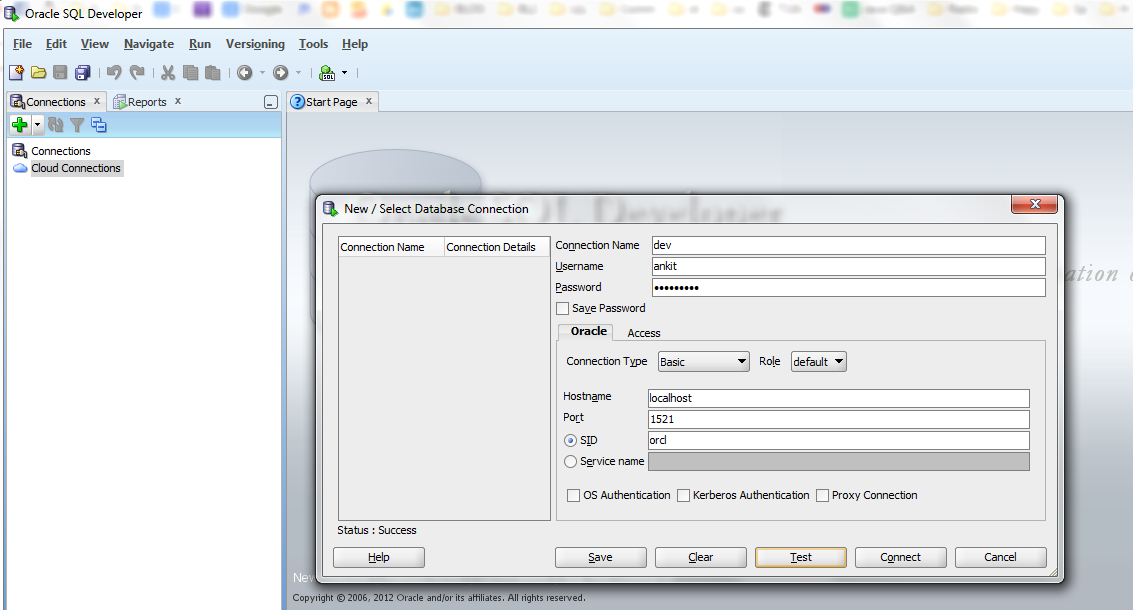Close the Start Page tab with its x

pyautogui.click(x=369, y=101)
